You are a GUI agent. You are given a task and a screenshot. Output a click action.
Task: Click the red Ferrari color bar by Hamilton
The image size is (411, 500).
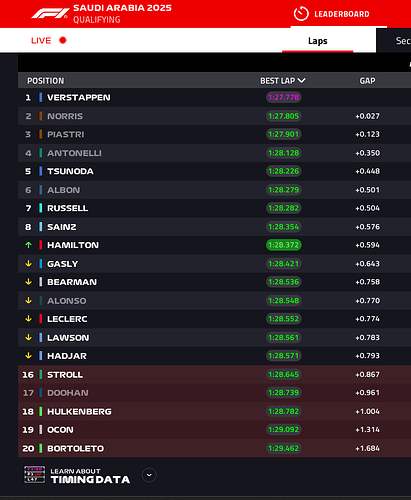pyautogui.click(x=40, y=245)
